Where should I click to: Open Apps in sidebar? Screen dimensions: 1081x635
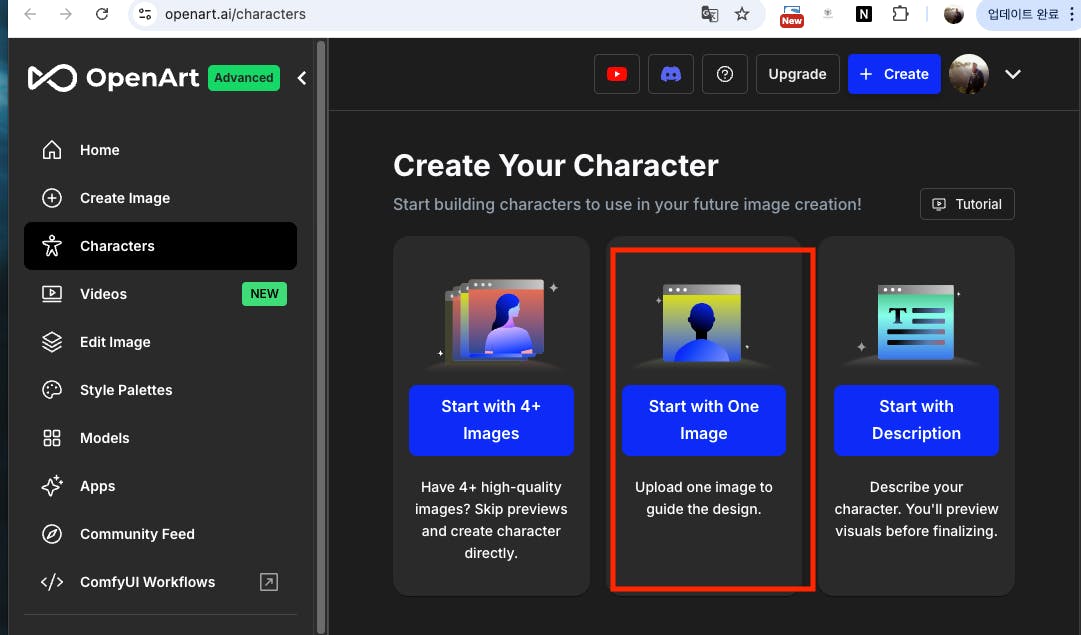[x=160, y=486]
